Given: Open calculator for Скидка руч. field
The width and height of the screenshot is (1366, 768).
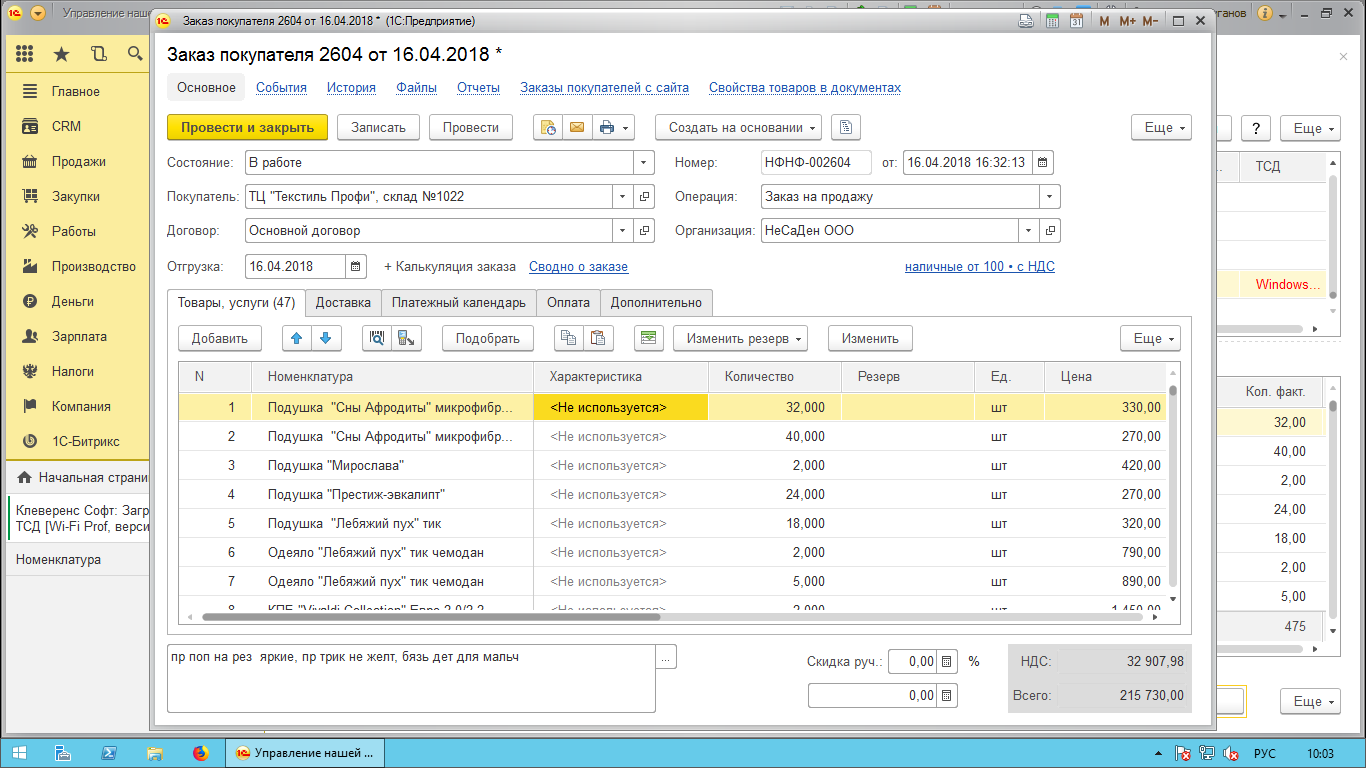Looking at the screenshot, I should pos(946,661).
